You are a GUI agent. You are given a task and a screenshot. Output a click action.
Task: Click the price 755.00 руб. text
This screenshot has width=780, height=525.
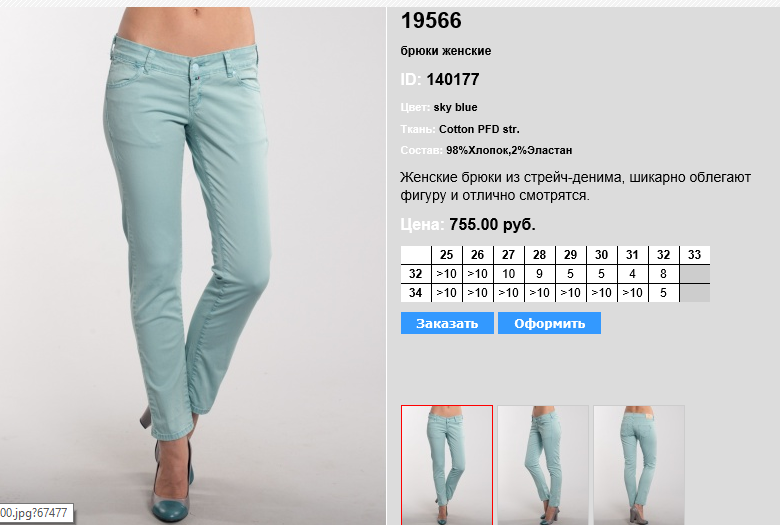(x=492, y=224)
